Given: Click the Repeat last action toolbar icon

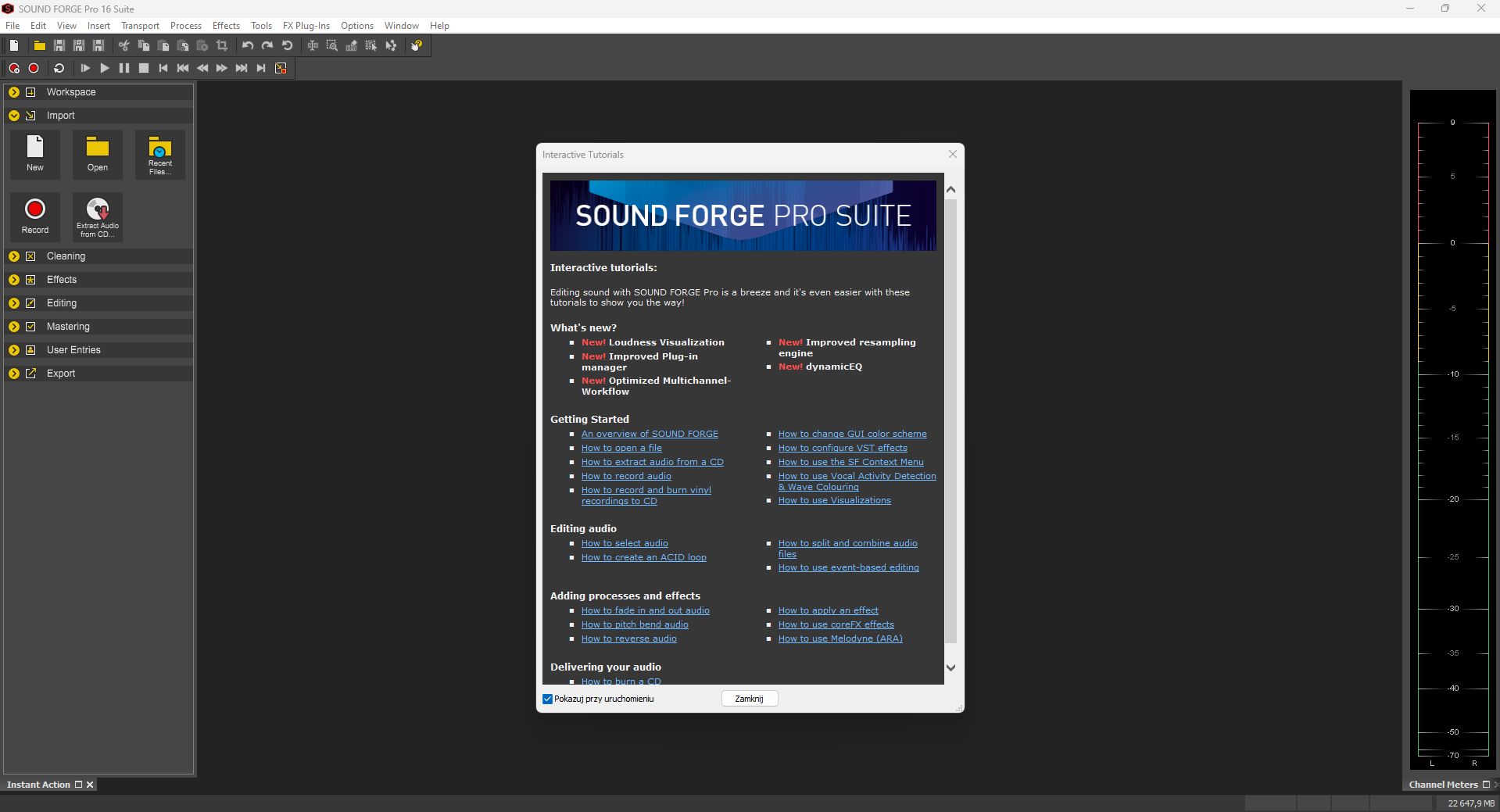Looking at the screenshot, I should pyautogui.click(x=287, y=45).
